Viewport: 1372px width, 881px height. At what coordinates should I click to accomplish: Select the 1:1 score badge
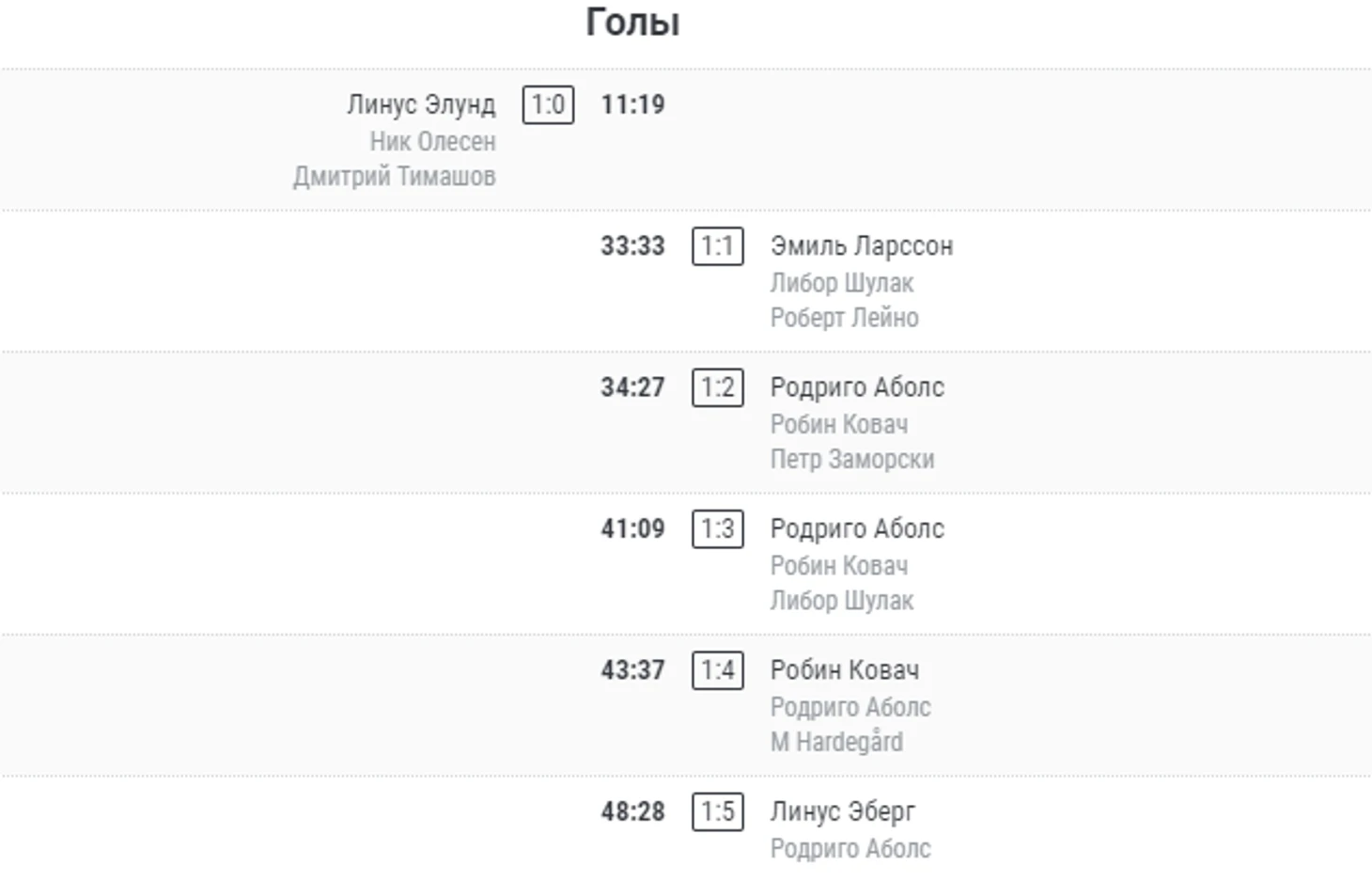pos(717,246)
